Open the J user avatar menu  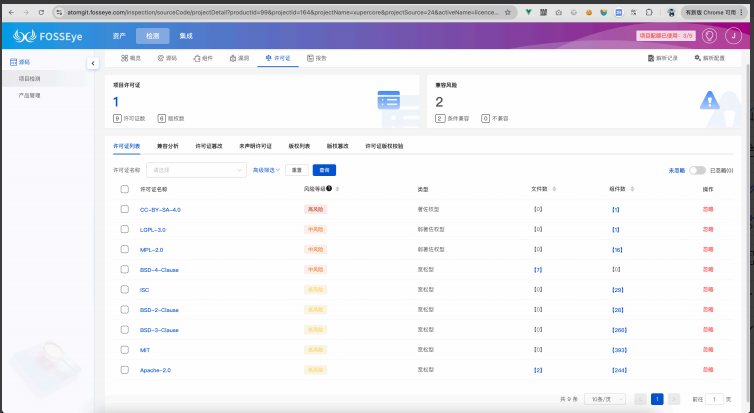(733, 36)
